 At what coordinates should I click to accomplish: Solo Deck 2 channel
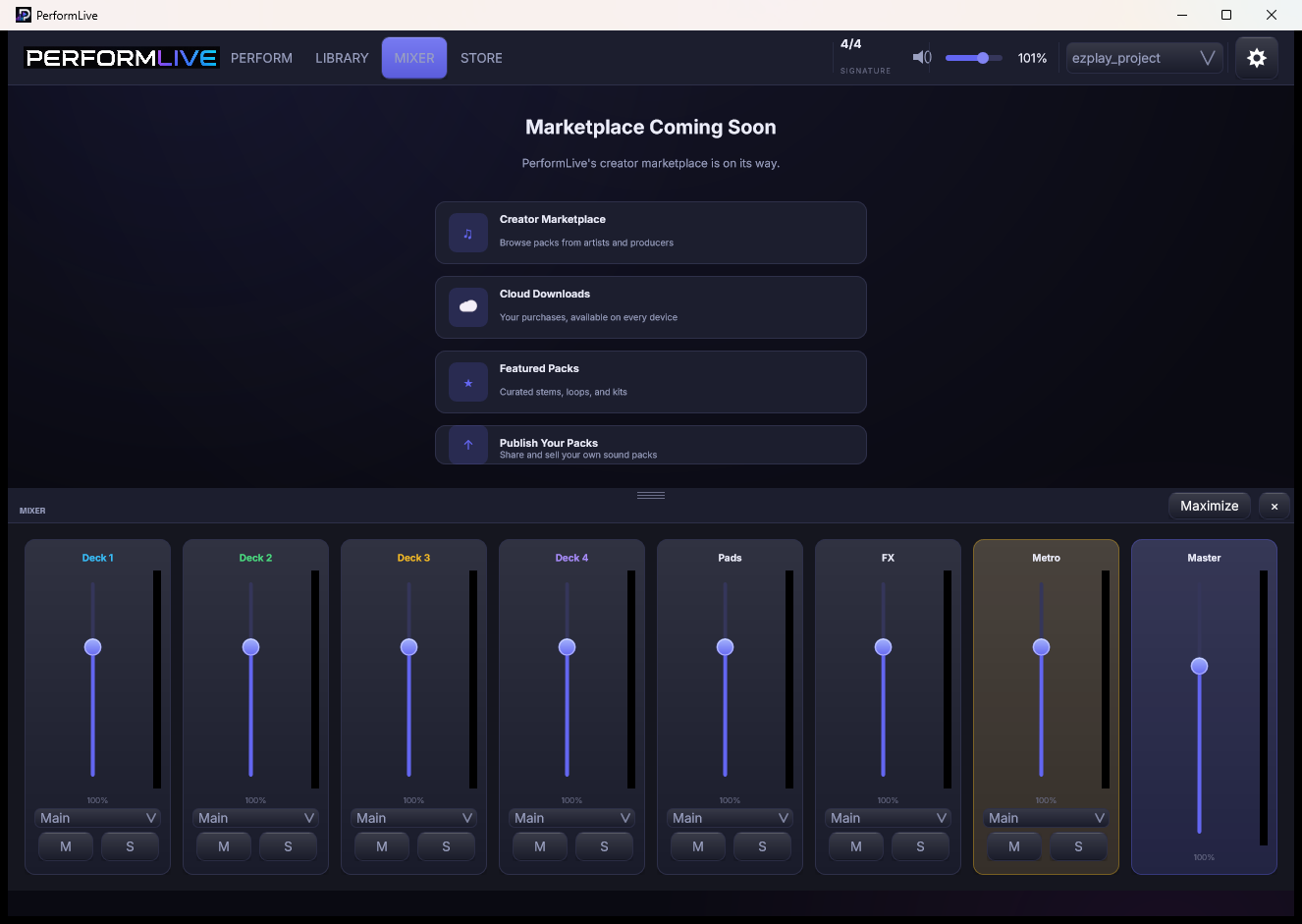(x=288, y=846)
